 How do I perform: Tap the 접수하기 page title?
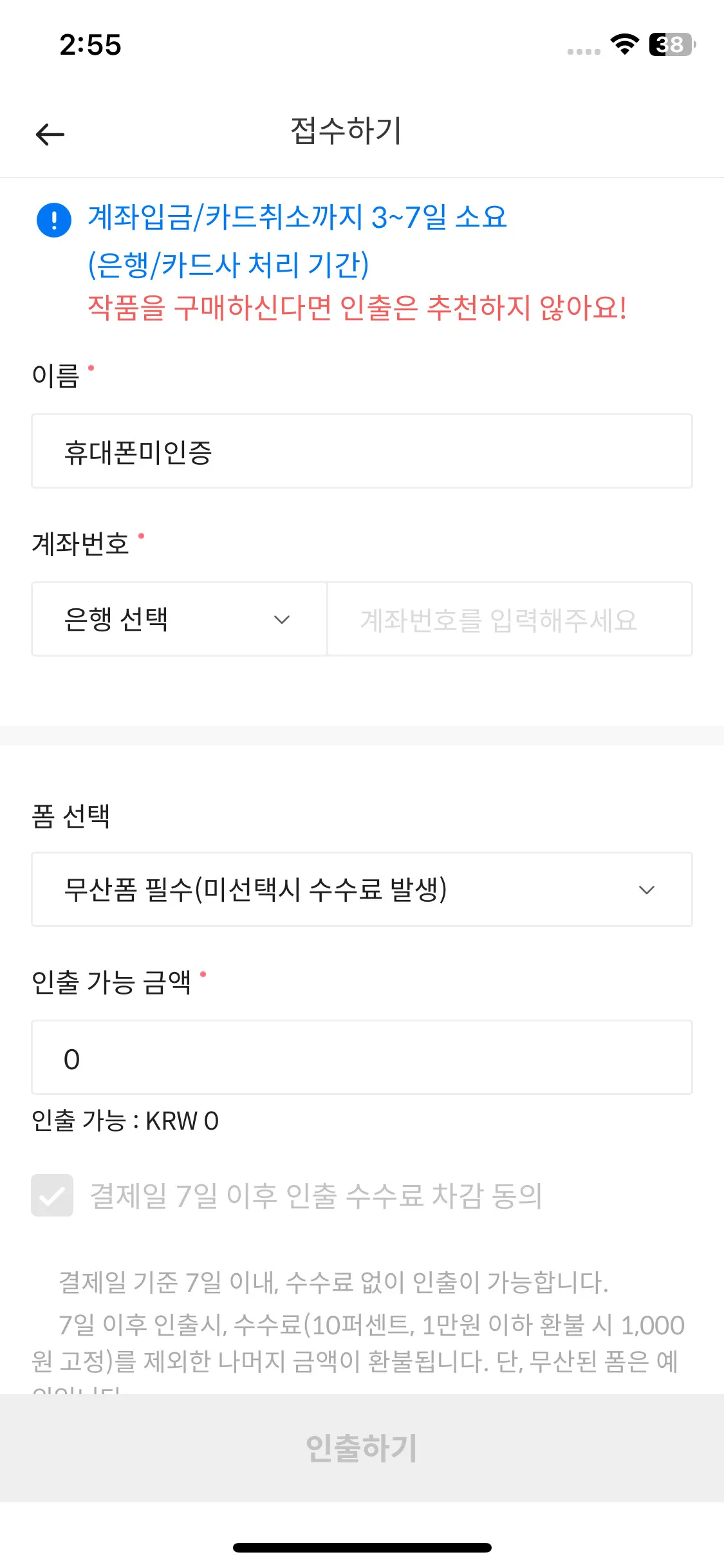[x=346, y=131]
